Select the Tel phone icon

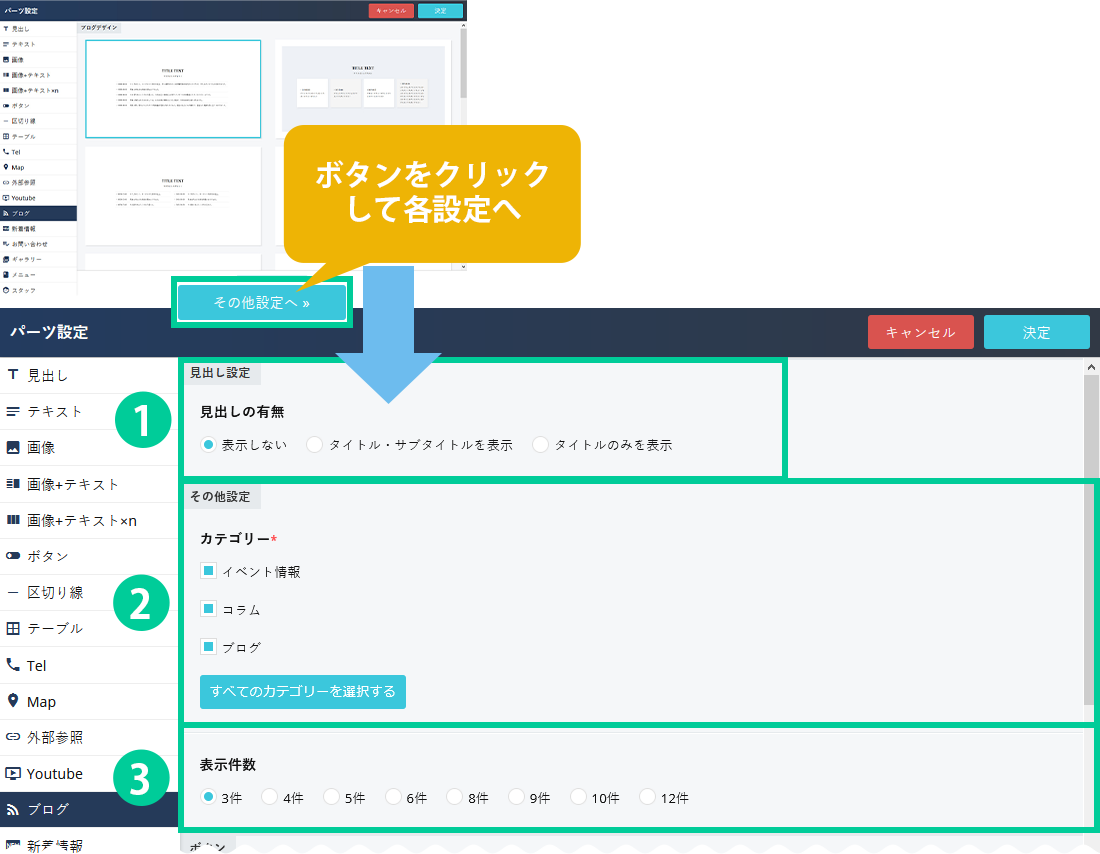13,665
